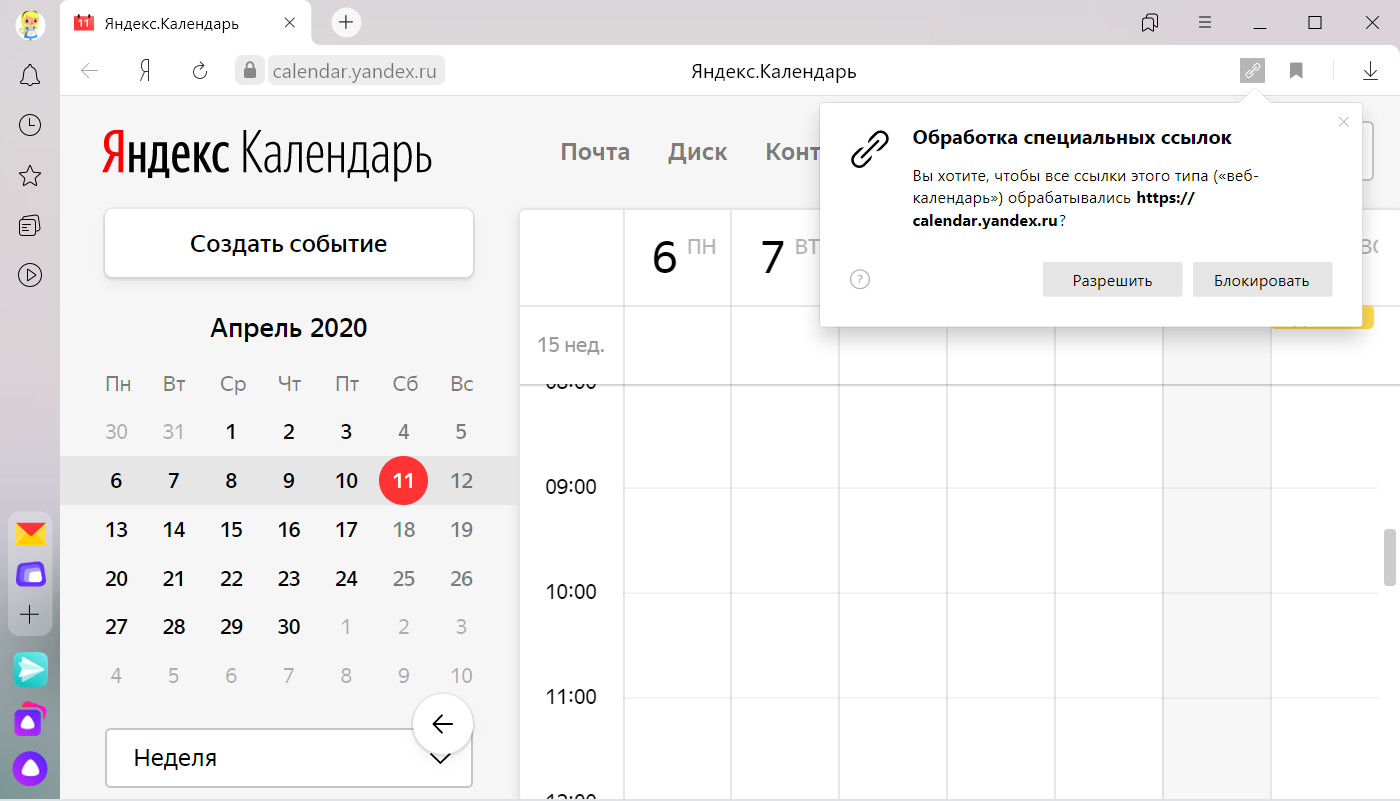The width and height of the screenshot is (1400, 801).
Task: Open collections icon in sidebar
Action: (x=30, y=225)
